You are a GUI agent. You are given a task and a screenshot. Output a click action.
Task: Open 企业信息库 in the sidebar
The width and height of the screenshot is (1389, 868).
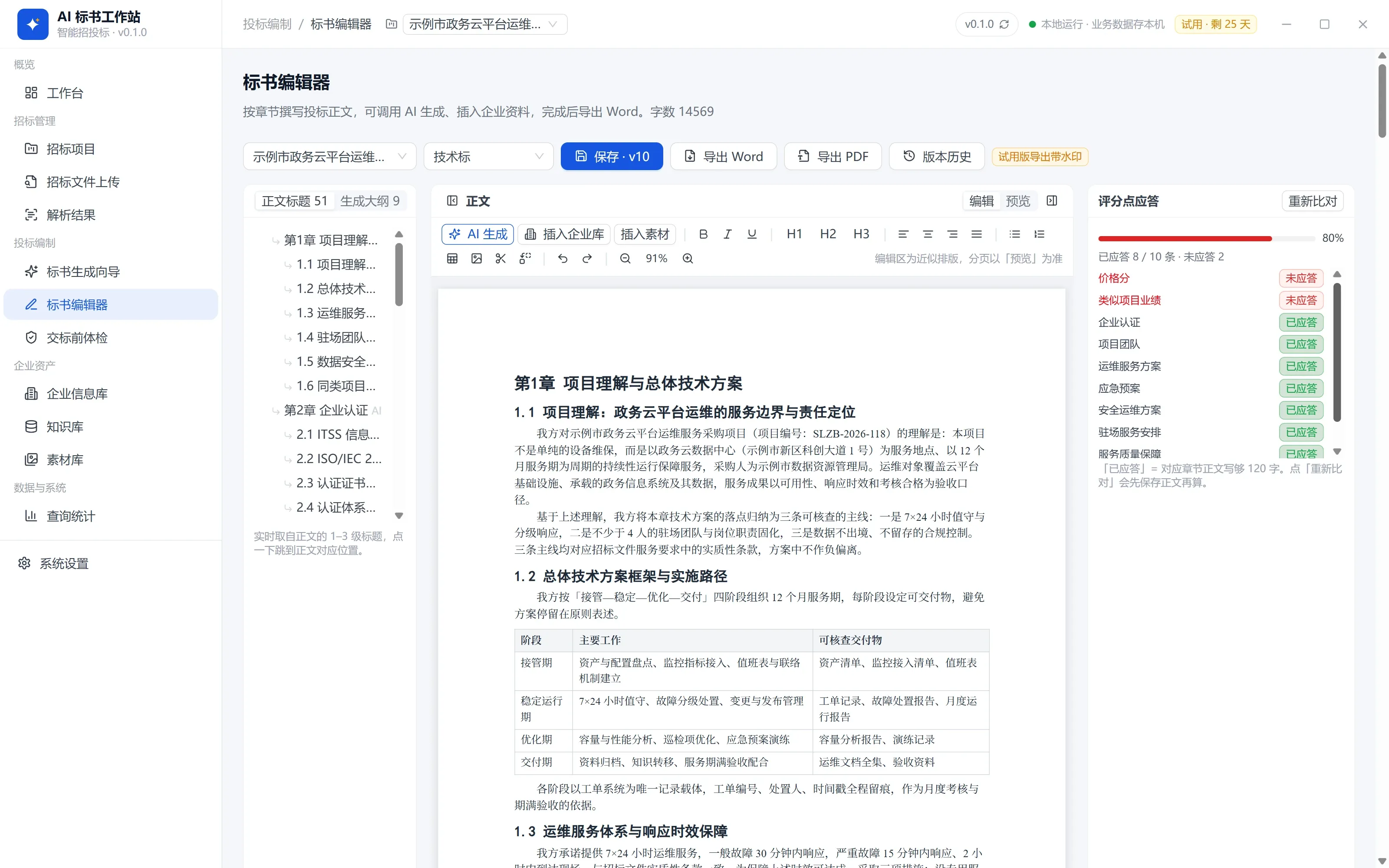[x=111, y=394]
